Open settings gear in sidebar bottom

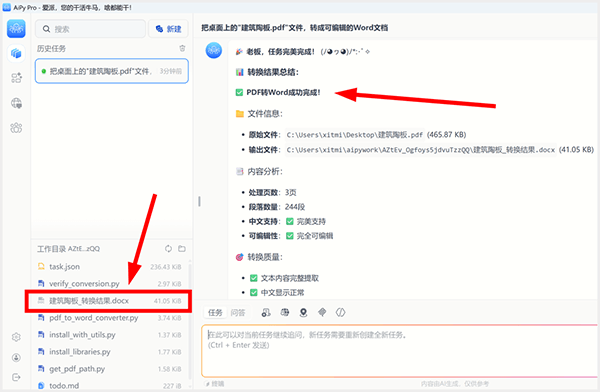click(x=16, y=337)
